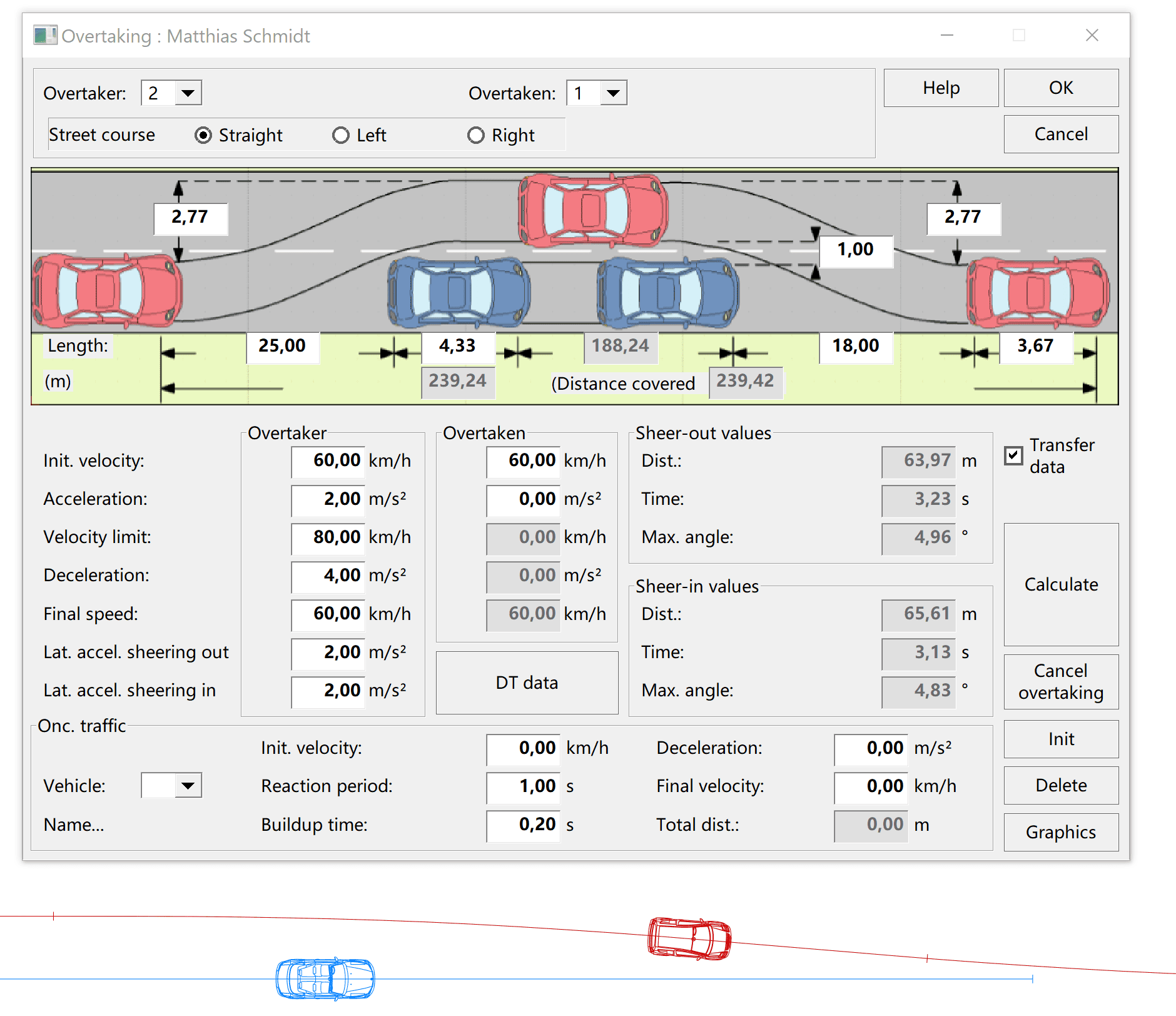1176x1016 pixels.
Task: Click the red car at diagram end
Action: click(x=1038, y=292)
